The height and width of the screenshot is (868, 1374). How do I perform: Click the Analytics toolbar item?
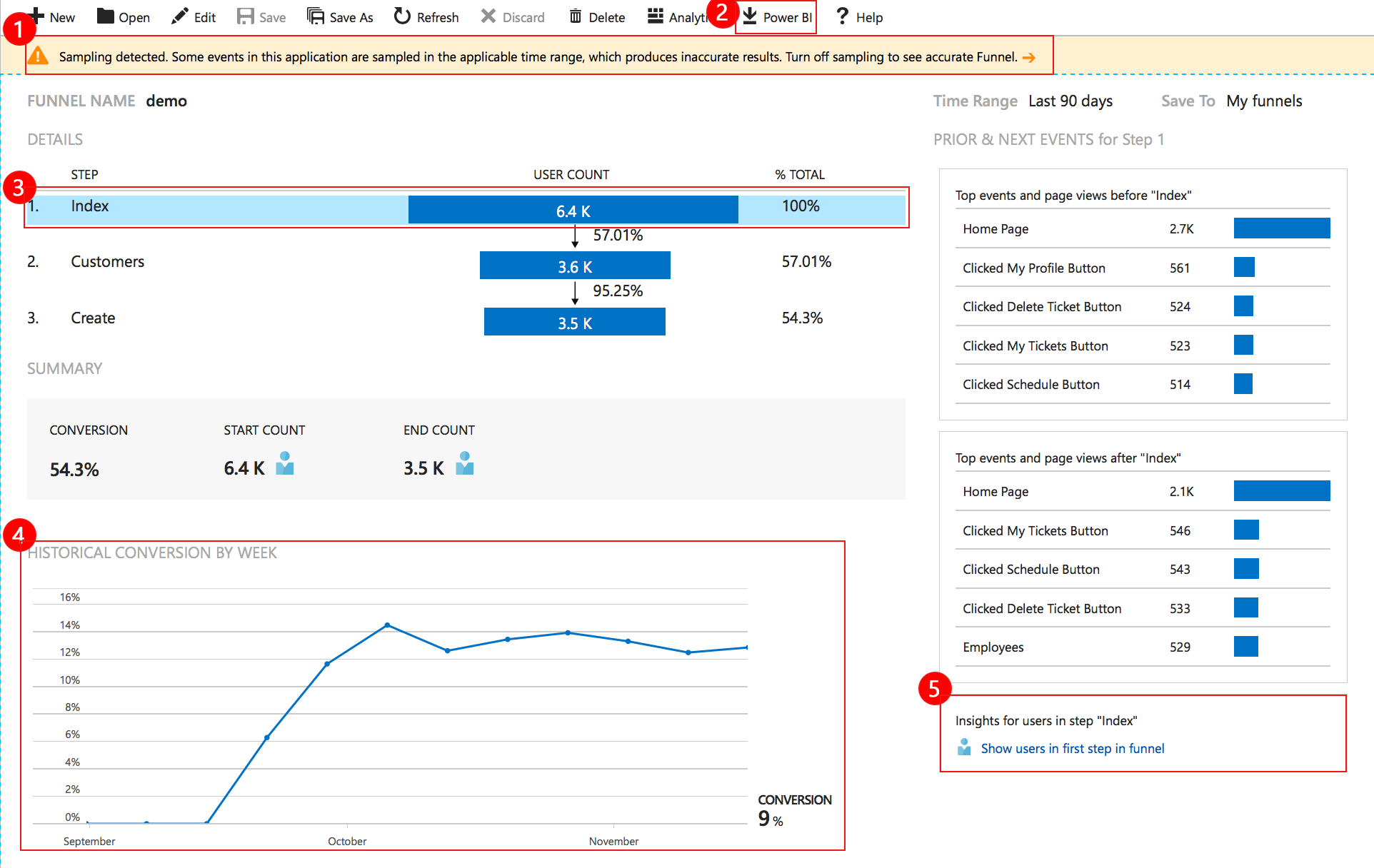point(678,17)
